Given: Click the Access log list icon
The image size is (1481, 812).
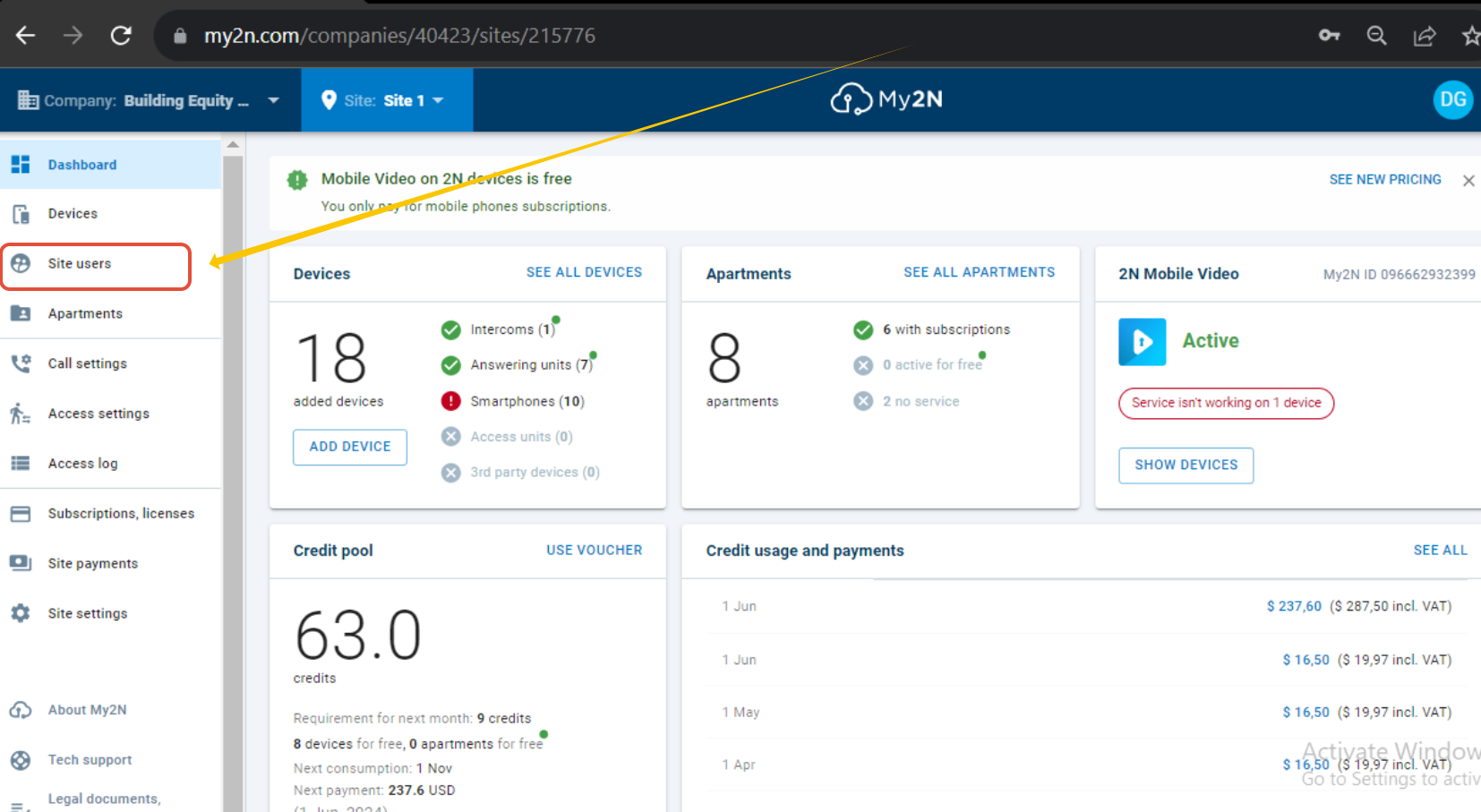Looking at the screenshot, I should [x=21, y=464].
